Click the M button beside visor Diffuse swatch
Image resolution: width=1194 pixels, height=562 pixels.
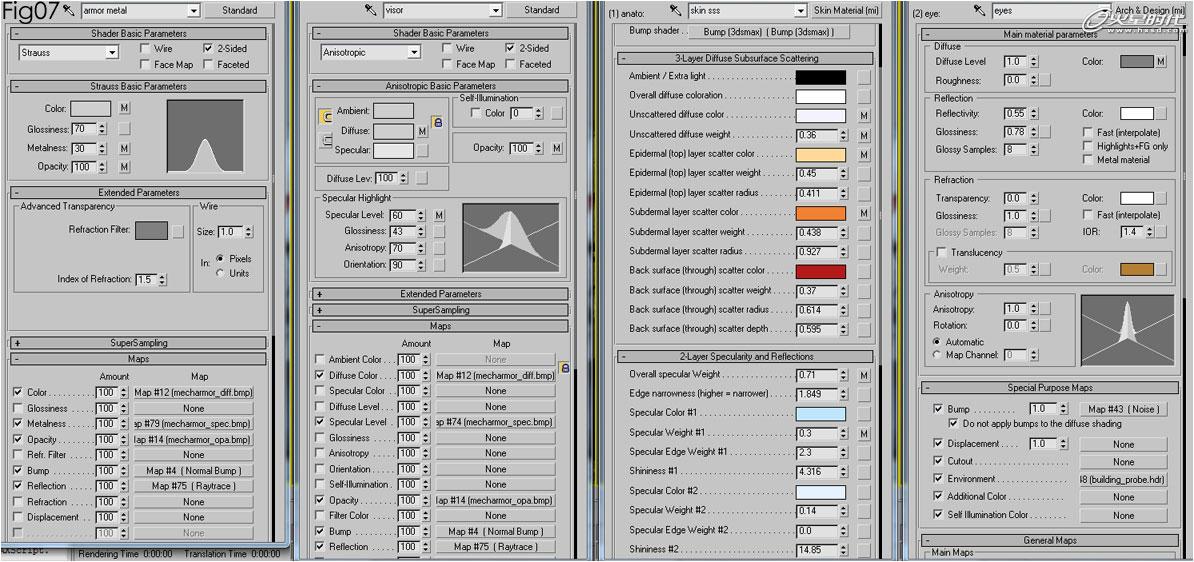(423, 131)
